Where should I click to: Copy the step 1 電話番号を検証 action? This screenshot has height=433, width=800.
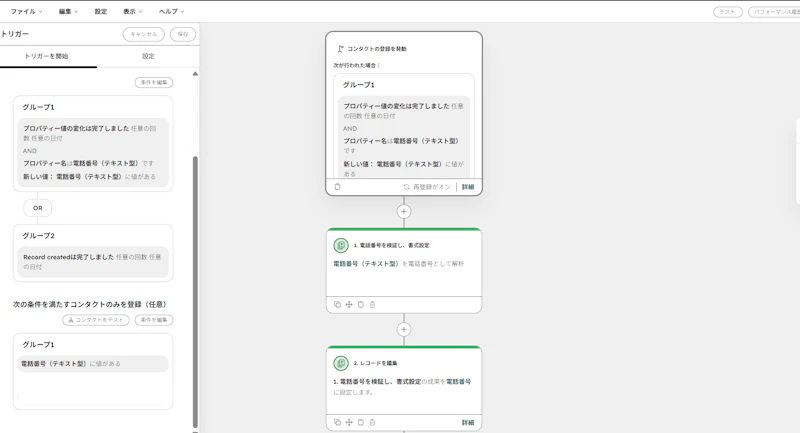(337, 304)
